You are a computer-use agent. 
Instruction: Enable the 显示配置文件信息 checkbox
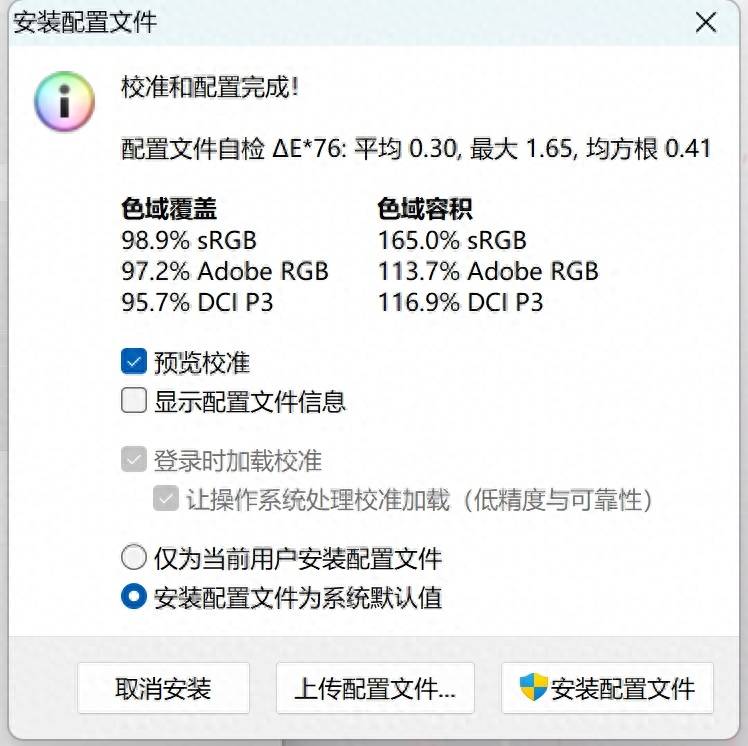[134, 402]
